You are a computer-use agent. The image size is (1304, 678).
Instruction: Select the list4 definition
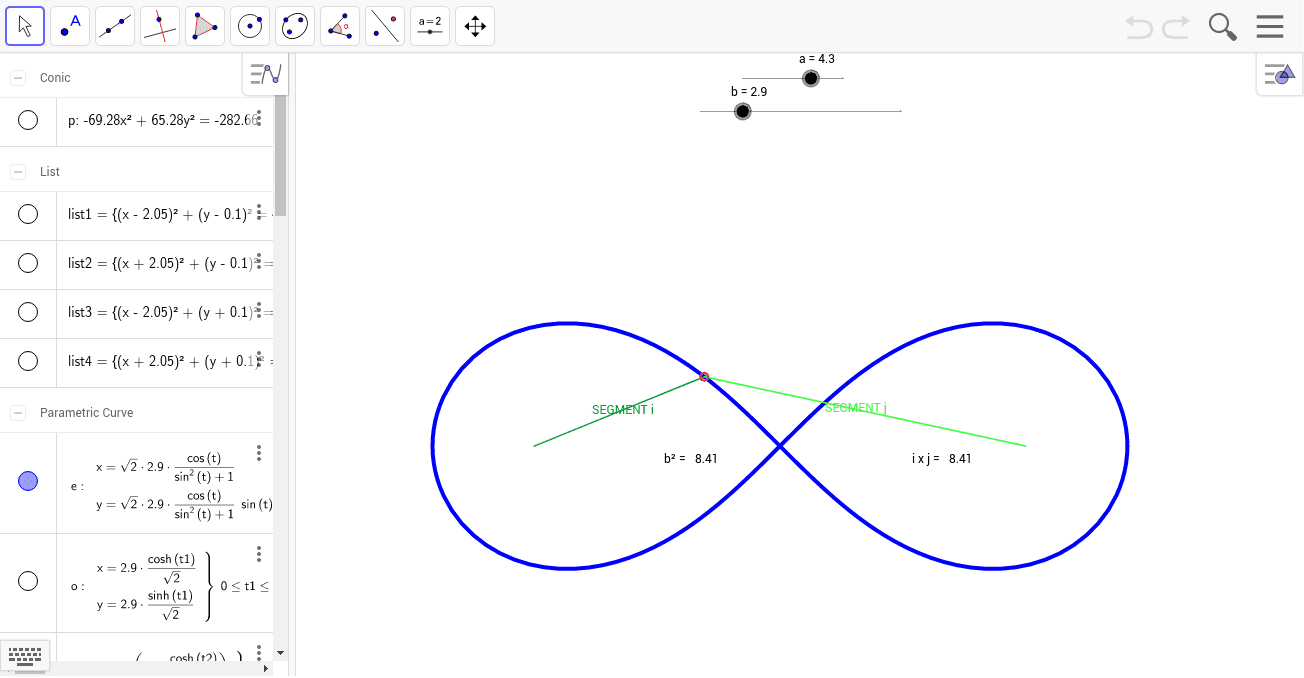pos(166,361)
